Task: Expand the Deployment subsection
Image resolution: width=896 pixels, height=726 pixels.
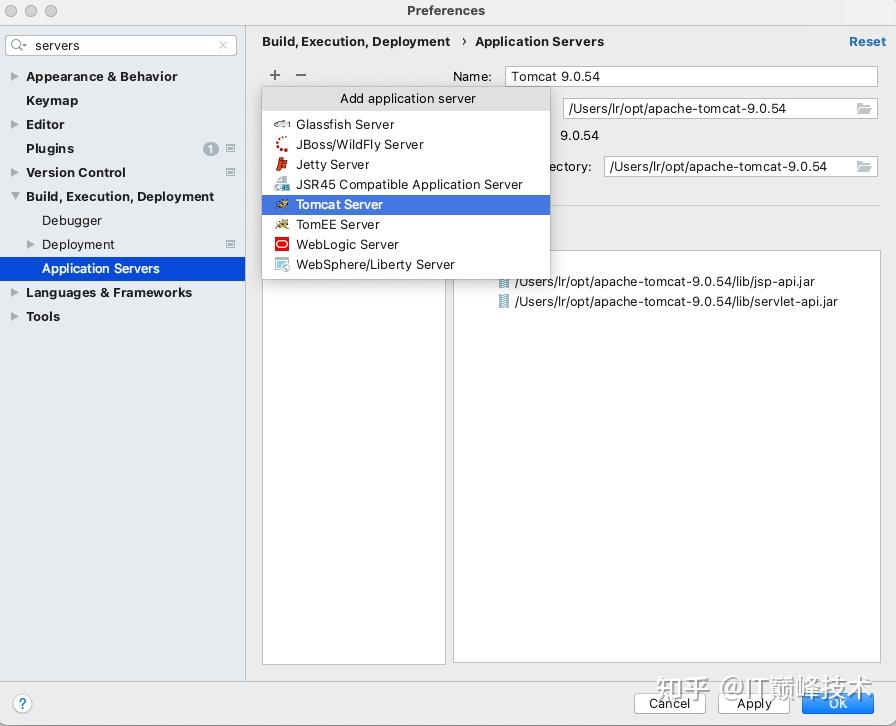Action: pos(31,244)
